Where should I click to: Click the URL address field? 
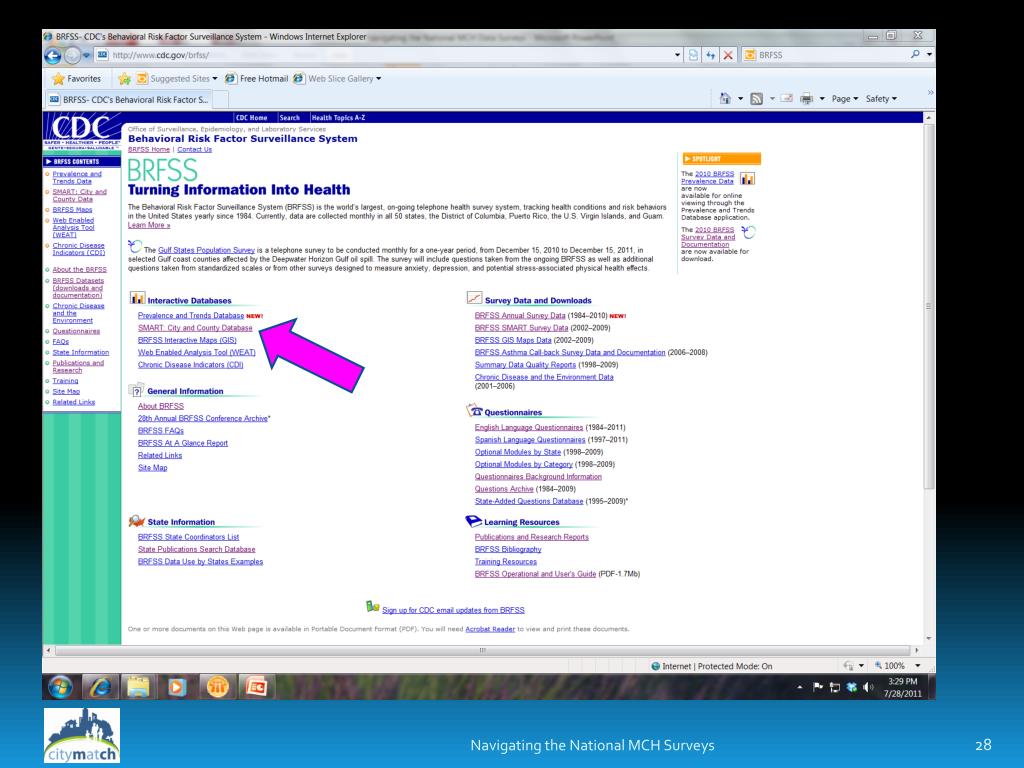tap(389, 56)
